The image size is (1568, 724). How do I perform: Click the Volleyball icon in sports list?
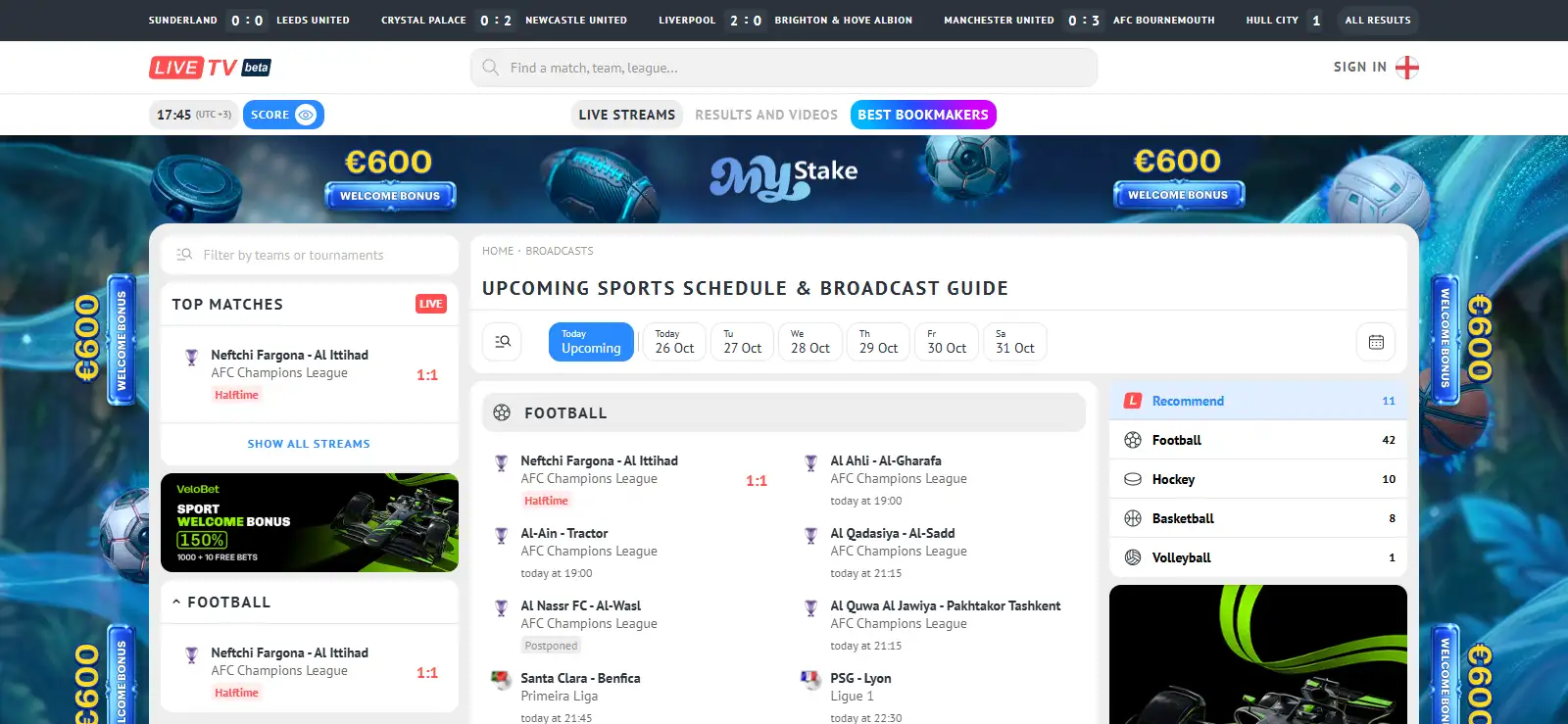[1133, 557]
